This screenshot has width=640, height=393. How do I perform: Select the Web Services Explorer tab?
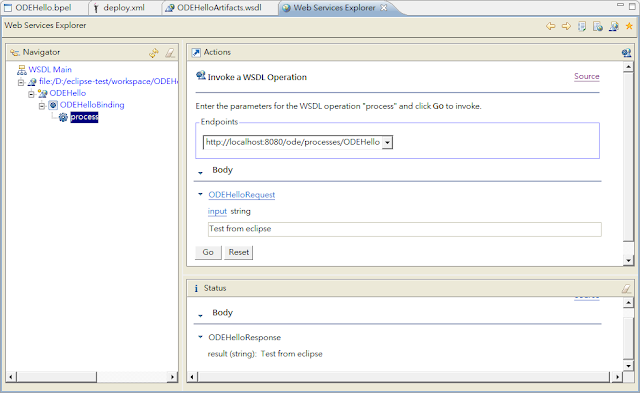[x=334, y=8]
